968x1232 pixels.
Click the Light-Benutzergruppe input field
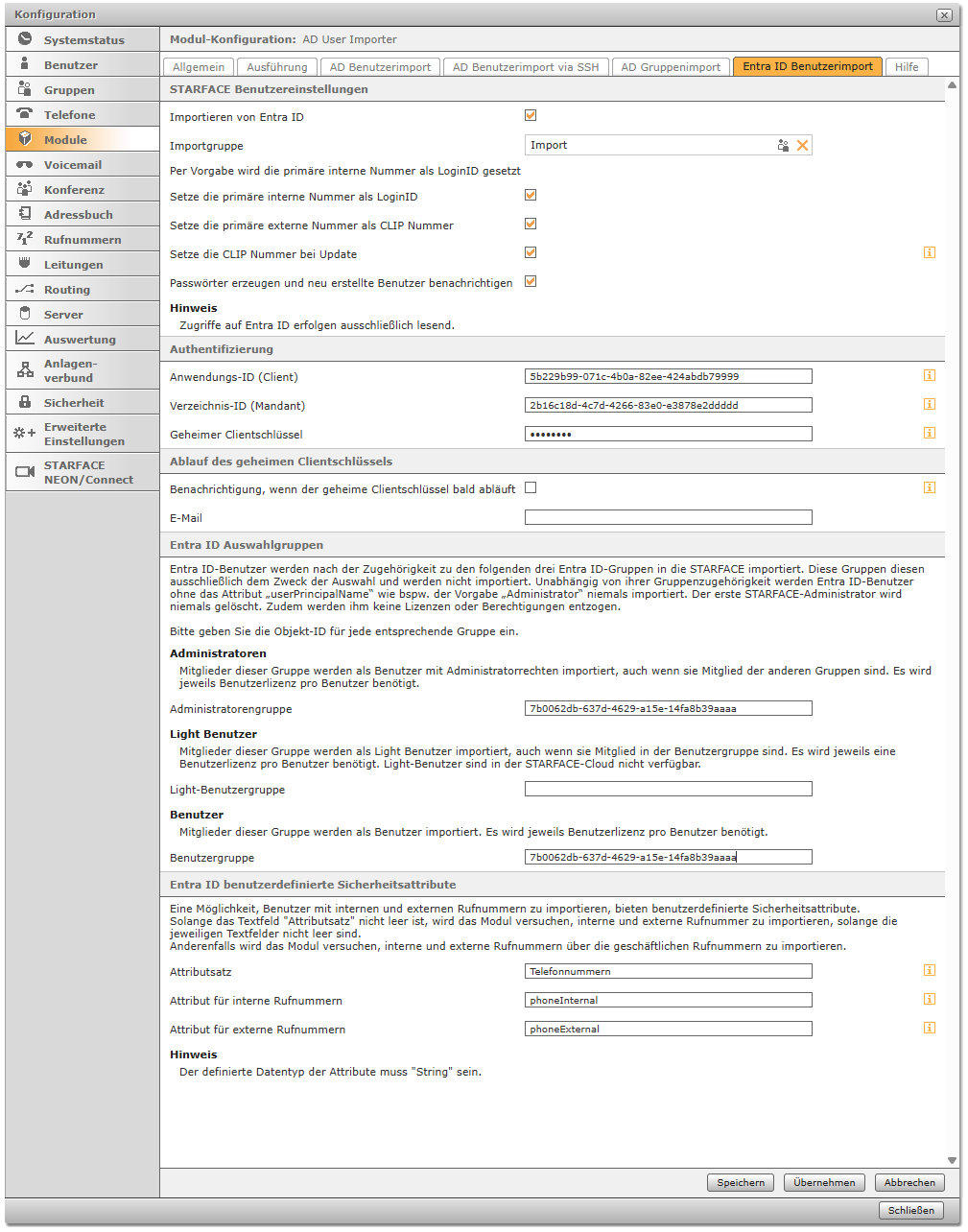pos(668,790)
